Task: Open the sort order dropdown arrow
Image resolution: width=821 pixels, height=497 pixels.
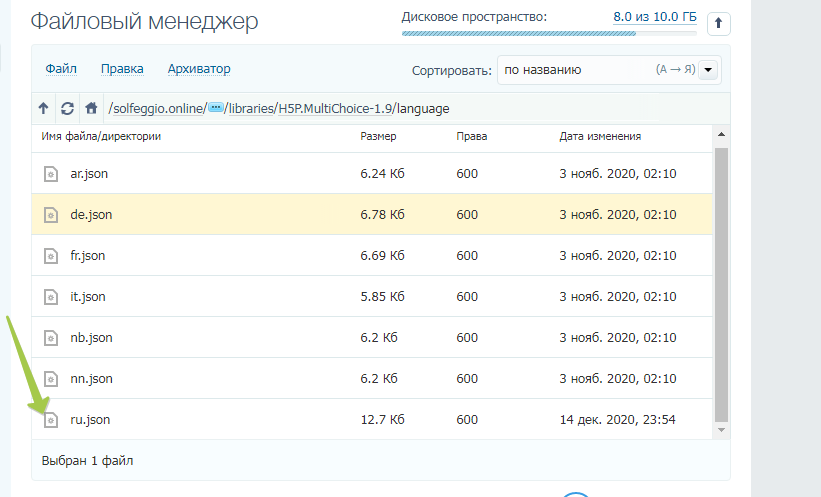Action: click(708, 70)
